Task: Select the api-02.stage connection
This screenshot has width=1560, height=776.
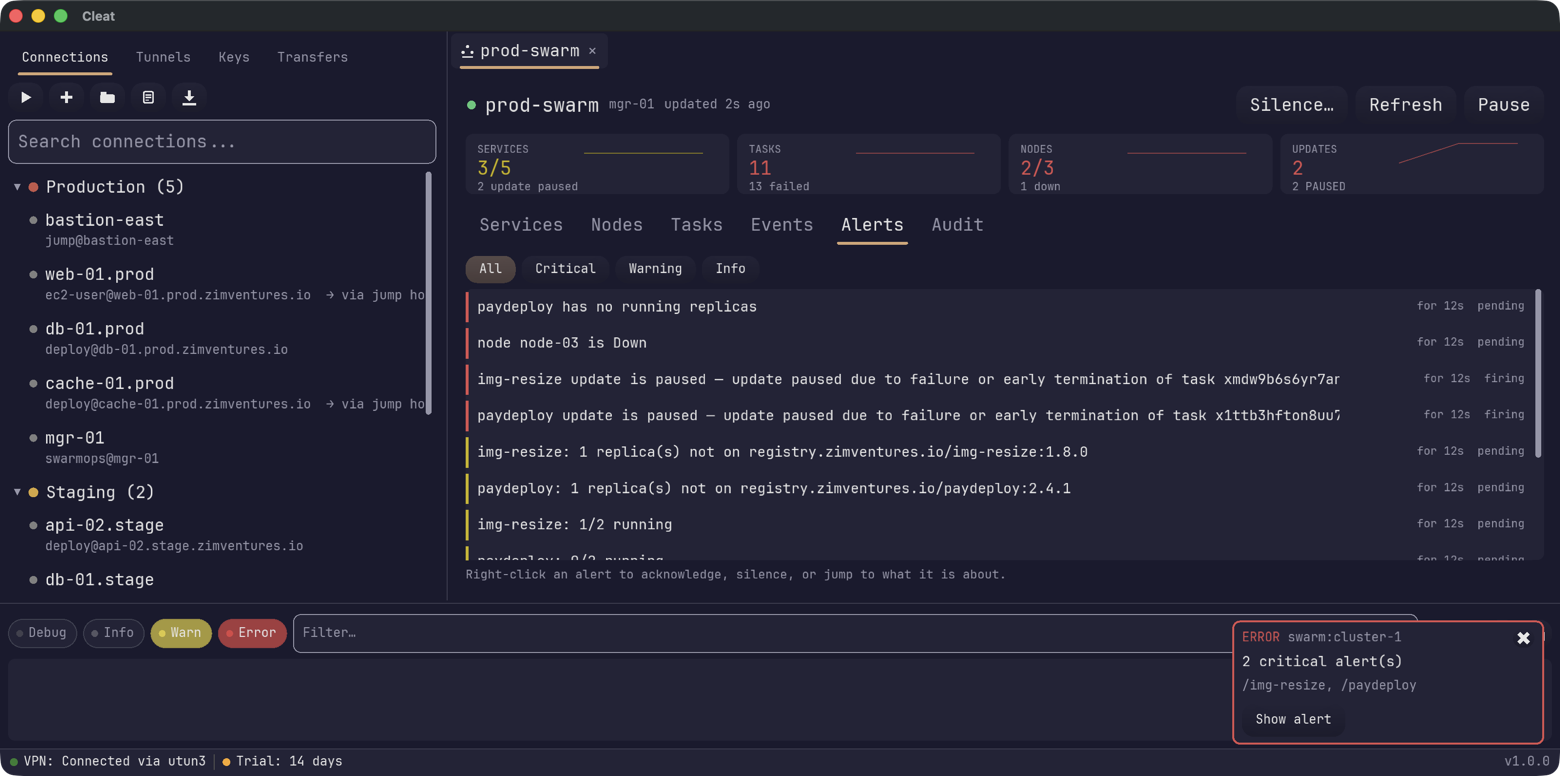Action: point(218,534)
